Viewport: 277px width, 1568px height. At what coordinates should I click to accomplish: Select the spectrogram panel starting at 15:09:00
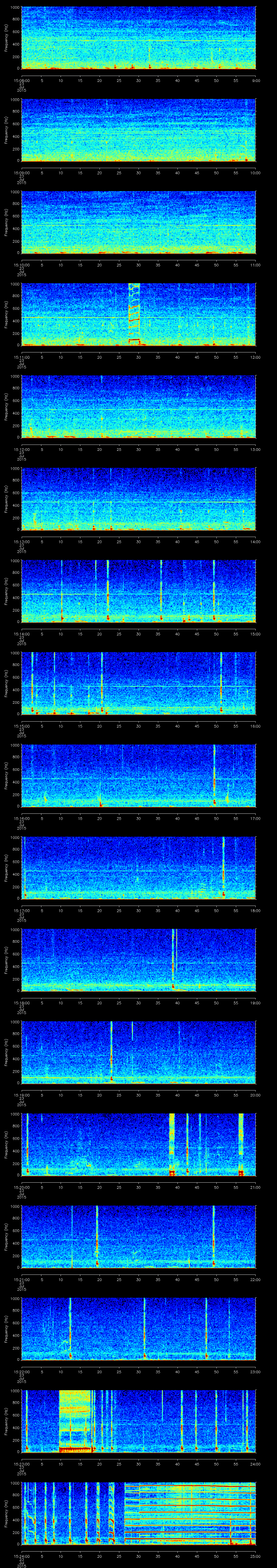138,130
